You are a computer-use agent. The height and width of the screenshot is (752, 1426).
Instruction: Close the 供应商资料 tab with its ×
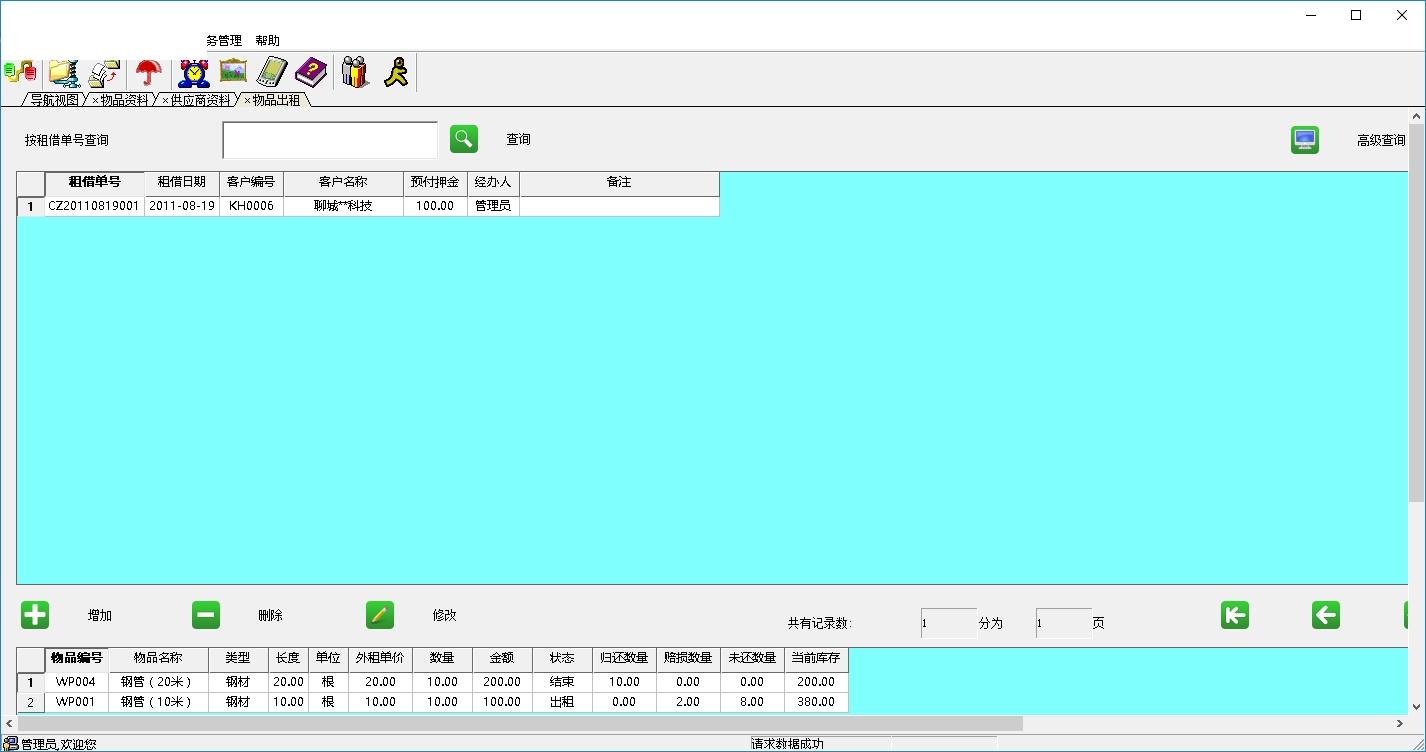tap(165, 100)
